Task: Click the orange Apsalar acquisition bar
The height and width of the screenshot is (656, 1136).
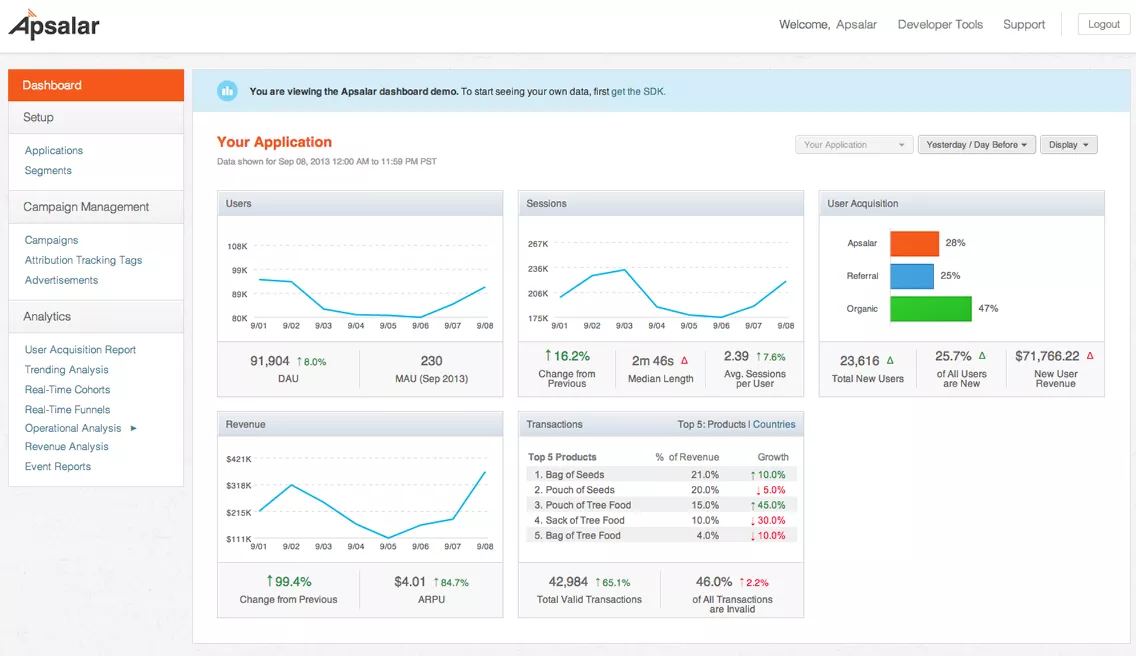Action: coord(914,244)
